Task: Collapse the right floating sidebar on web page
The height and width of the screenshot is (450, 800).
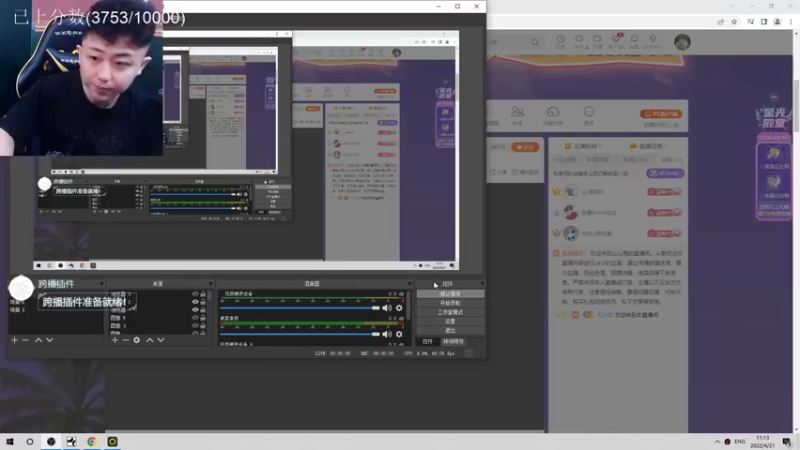Action: point(774,97)
